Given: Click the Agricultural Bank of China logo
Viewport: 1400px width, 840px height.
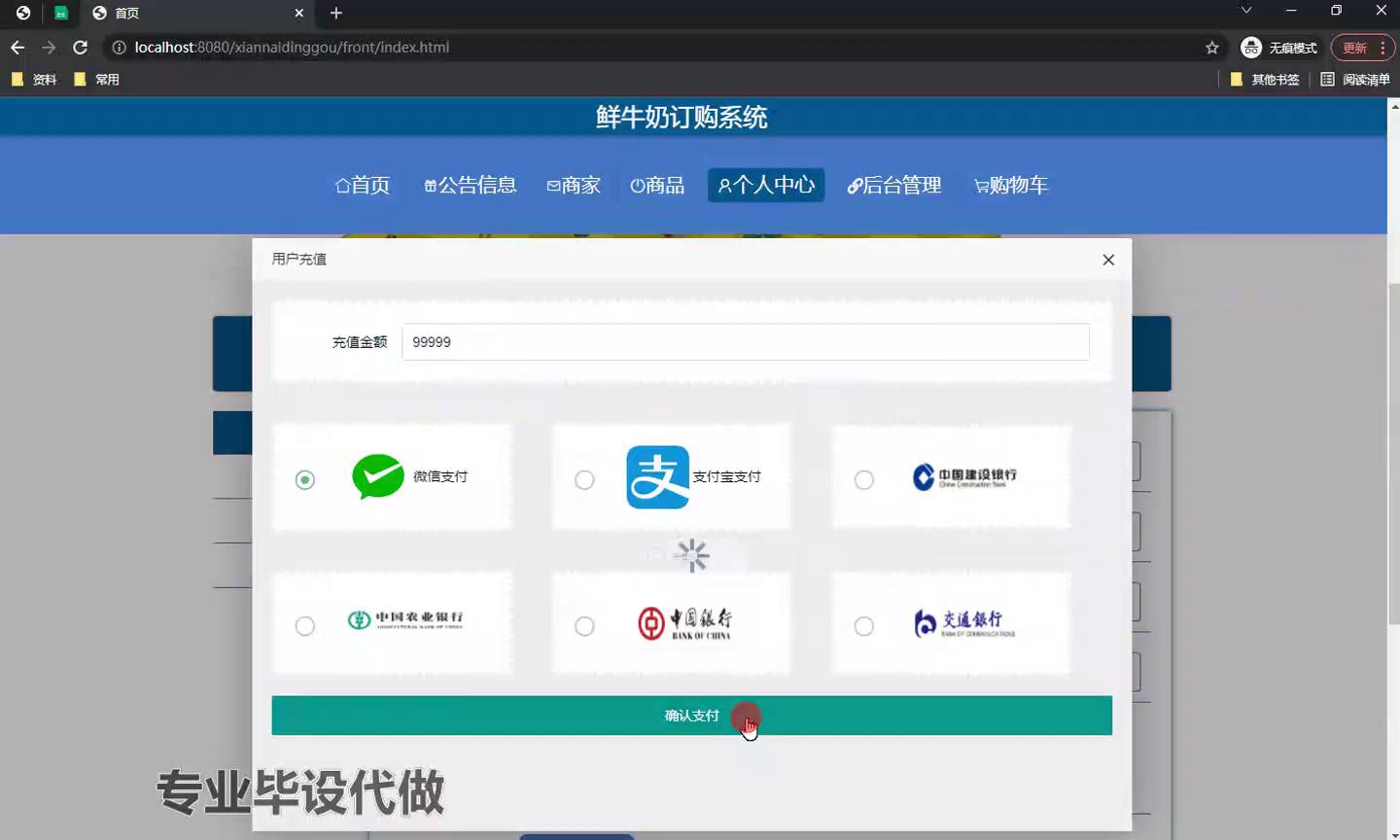Looking at the screenshot, I should [404, 620].
